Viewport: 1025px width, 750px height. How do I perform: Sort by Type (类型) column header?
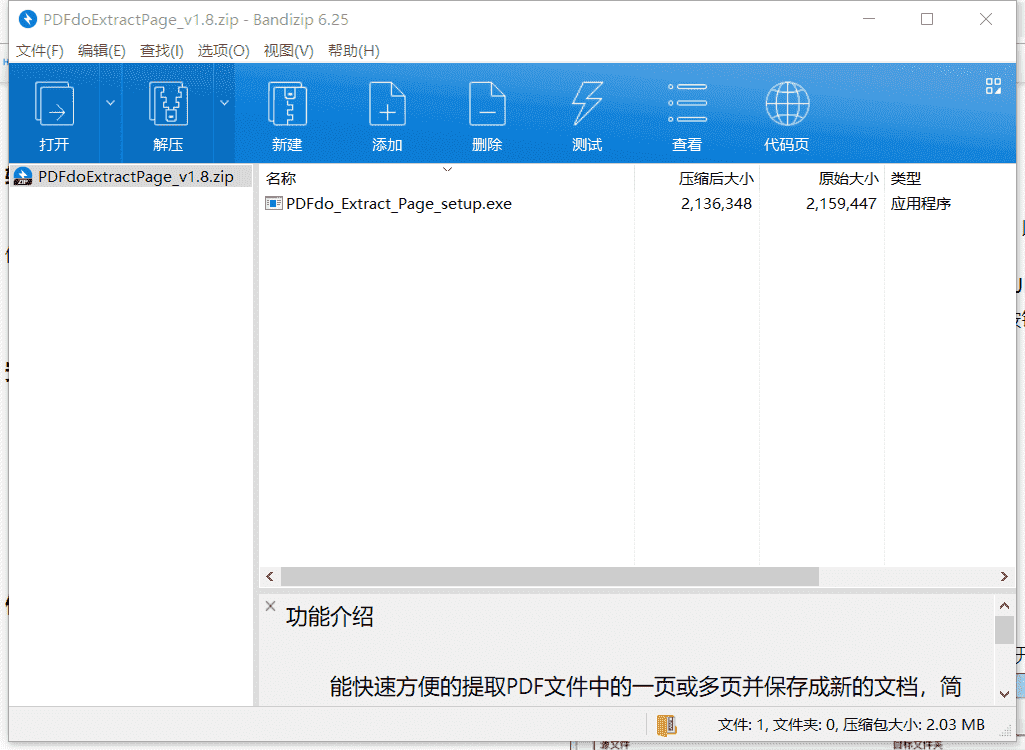coord(905,179)
